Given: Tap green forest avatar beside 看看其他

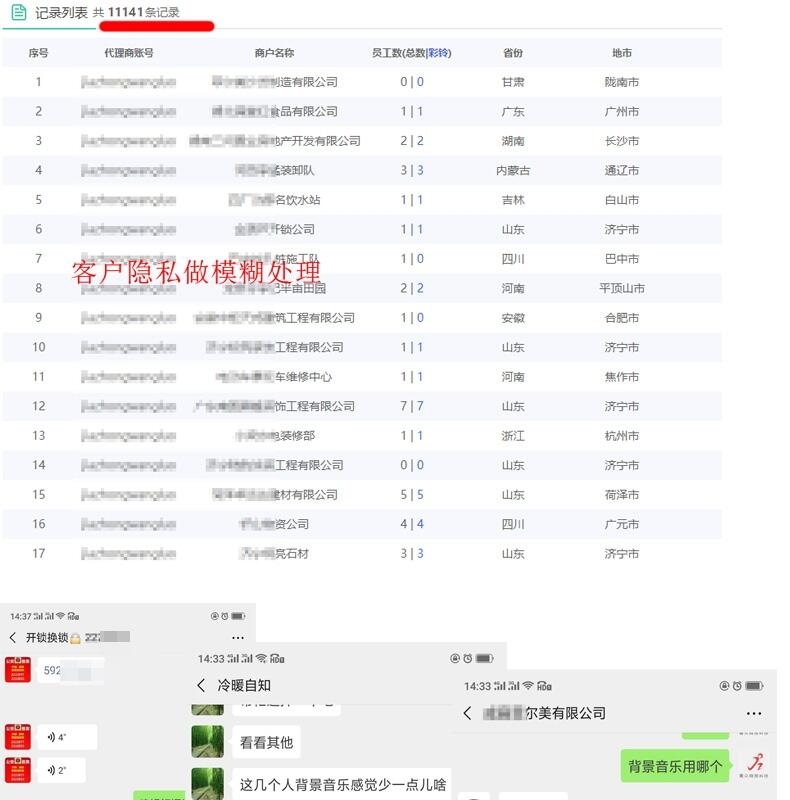Looking at the screenshot, I should 207,741.
